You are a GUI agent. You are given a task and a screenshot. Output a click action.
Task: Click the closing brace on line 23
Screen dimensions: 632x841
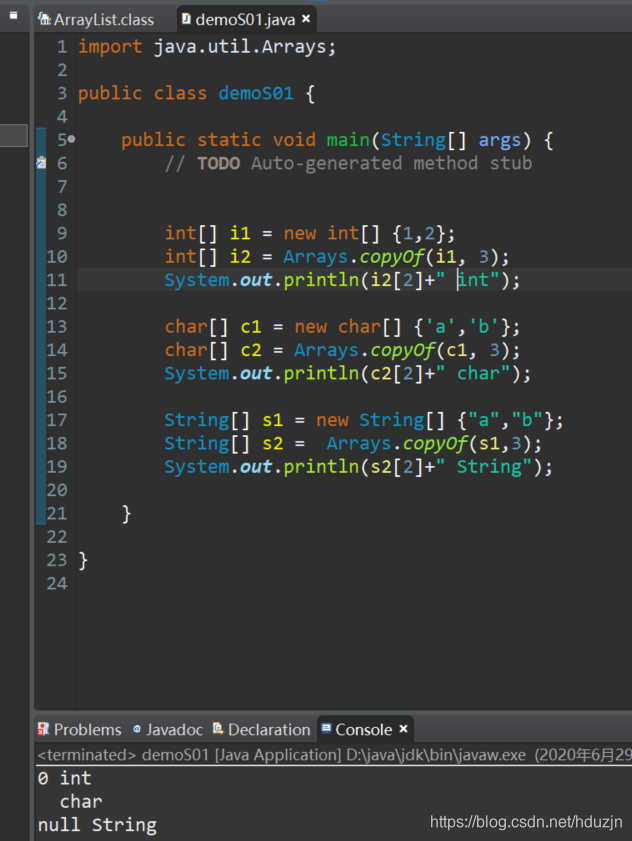pyautogui.click(x=83, y=560)
